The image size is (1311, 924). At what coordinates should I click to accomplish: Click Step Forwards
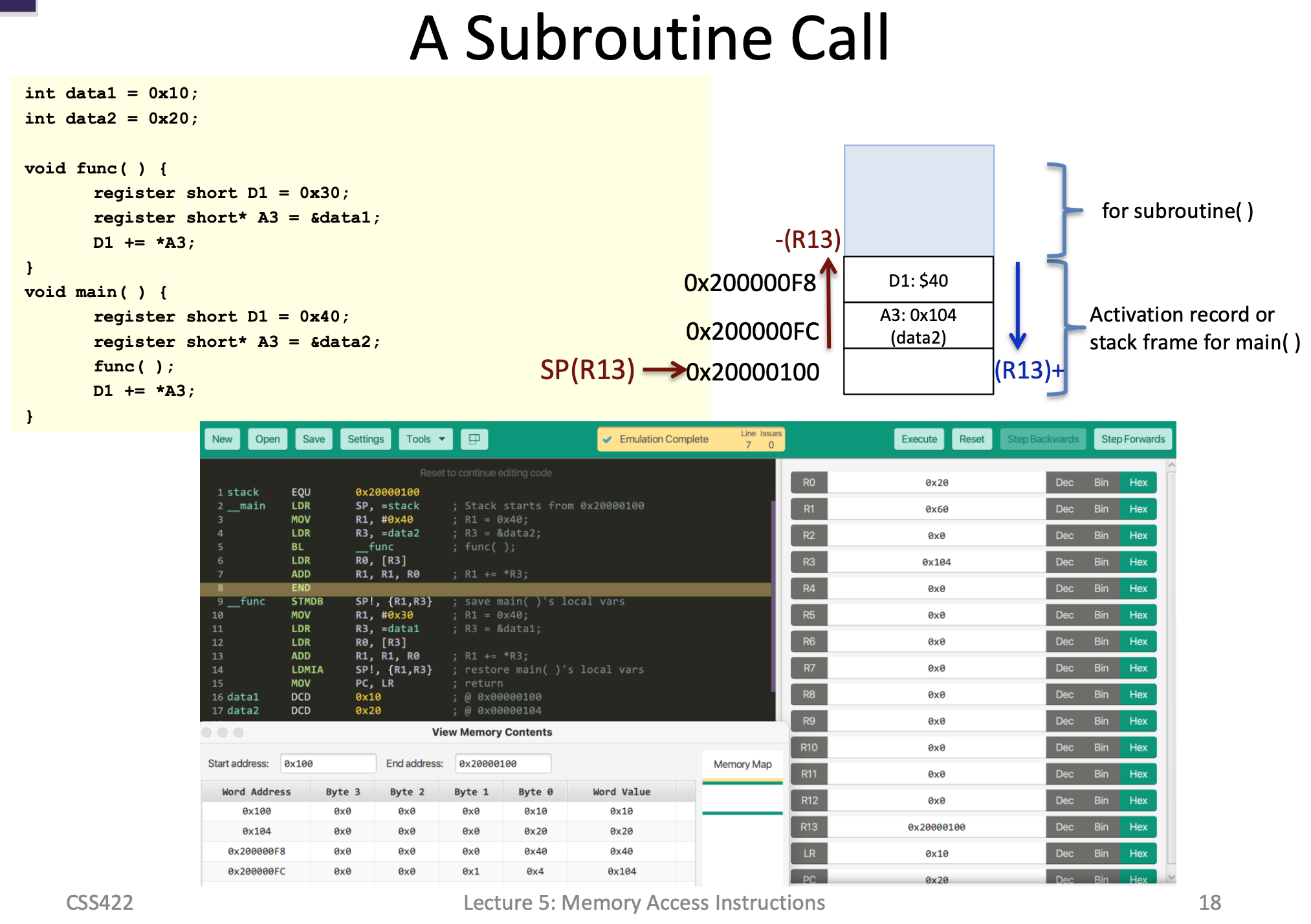coord(1133,439)
